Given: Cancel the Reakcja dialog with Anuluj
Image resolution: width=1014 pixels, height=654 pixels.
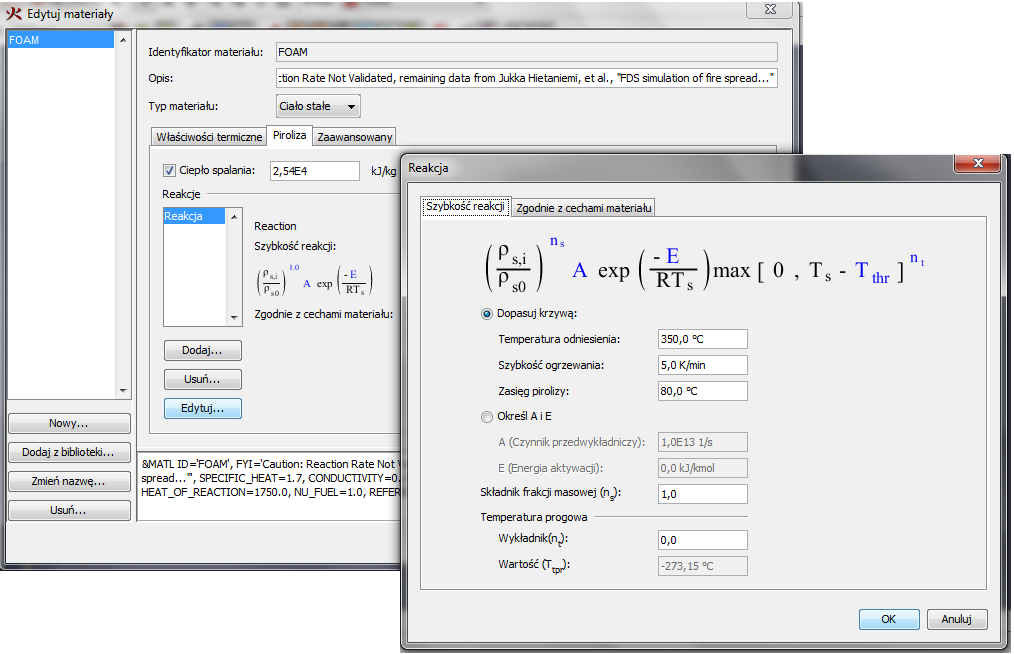Looking at the screenshot, I should pos(956,620).
